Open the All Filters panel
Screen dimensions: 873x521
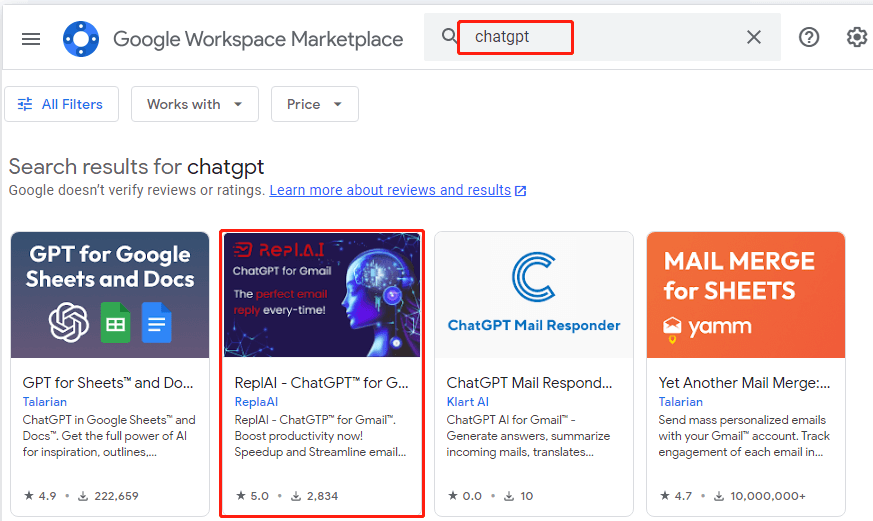coord(61,104)
